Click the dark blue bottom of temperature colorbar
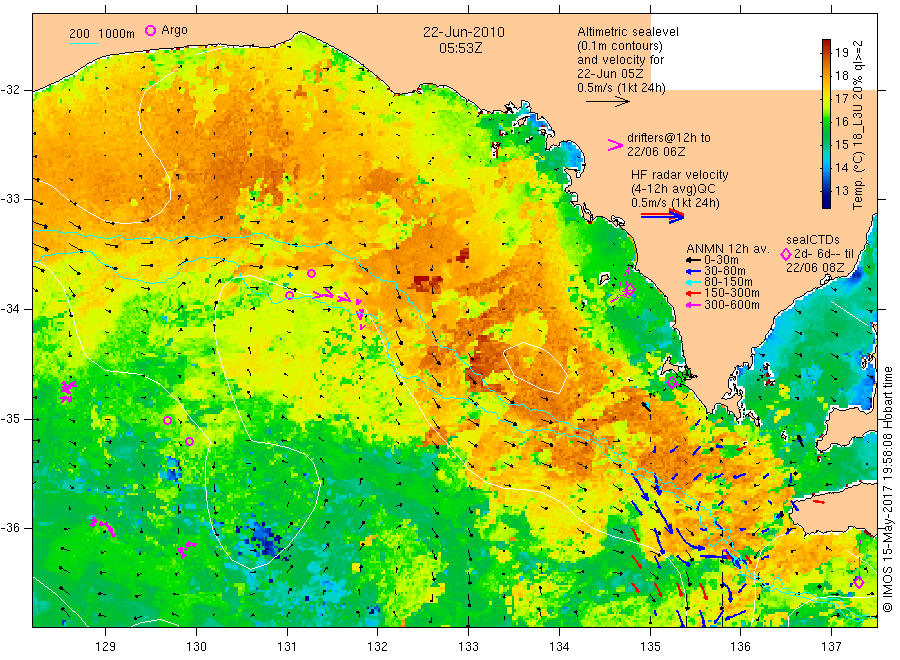 (826, 202)
